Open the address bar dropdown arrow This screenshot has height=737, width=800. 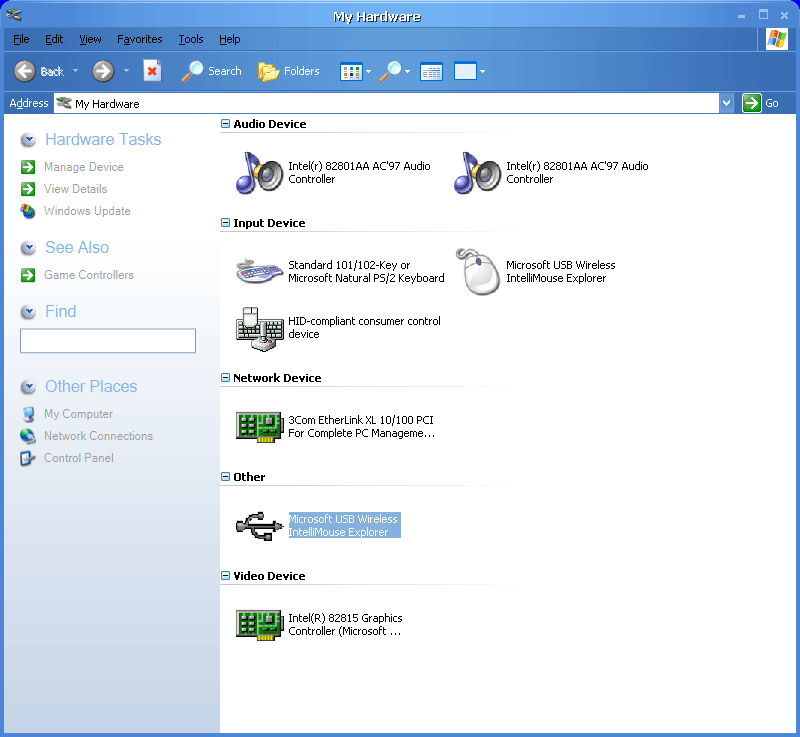(726, 103)
